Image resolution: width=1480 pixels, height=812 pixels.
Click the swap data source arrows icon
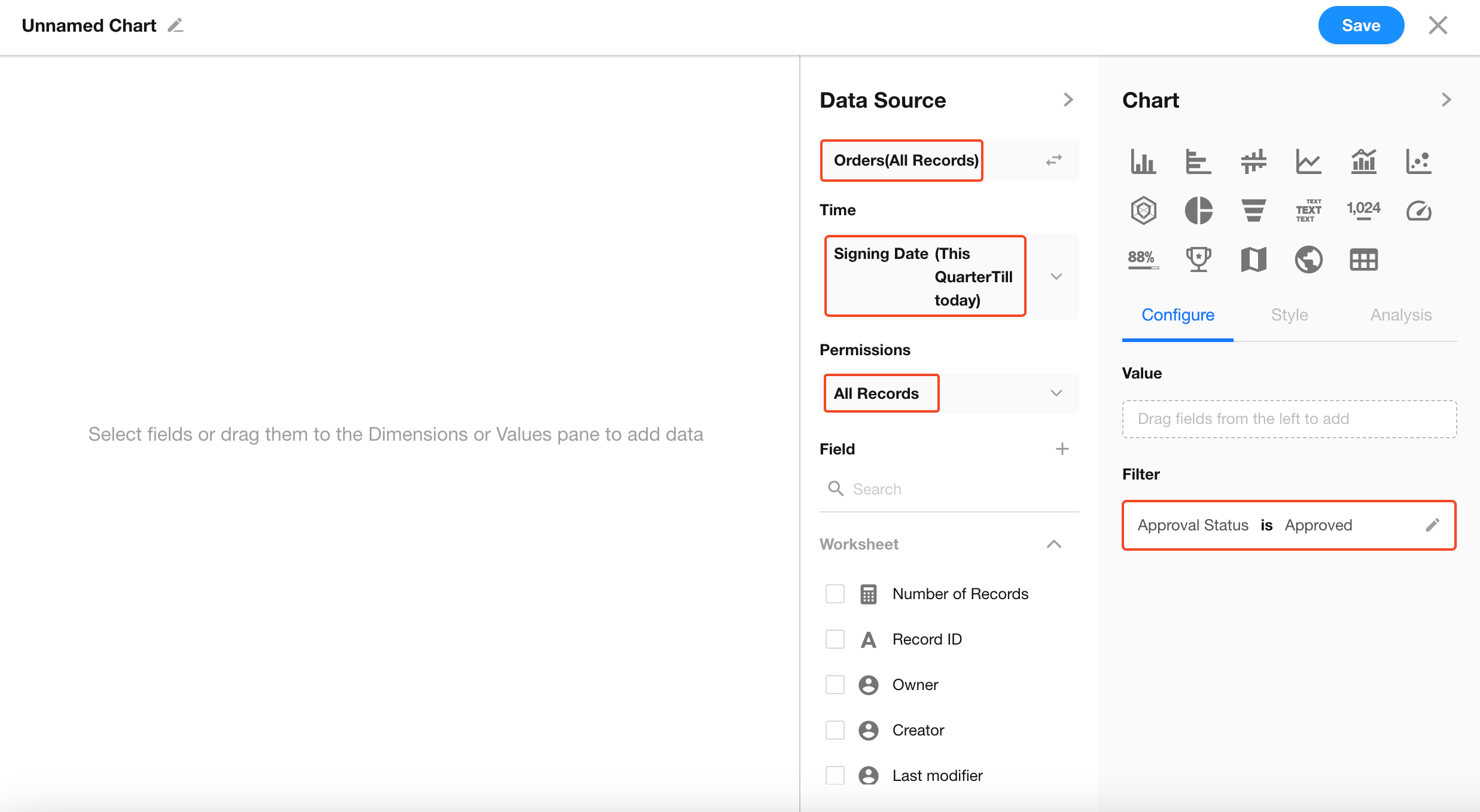1053,160
